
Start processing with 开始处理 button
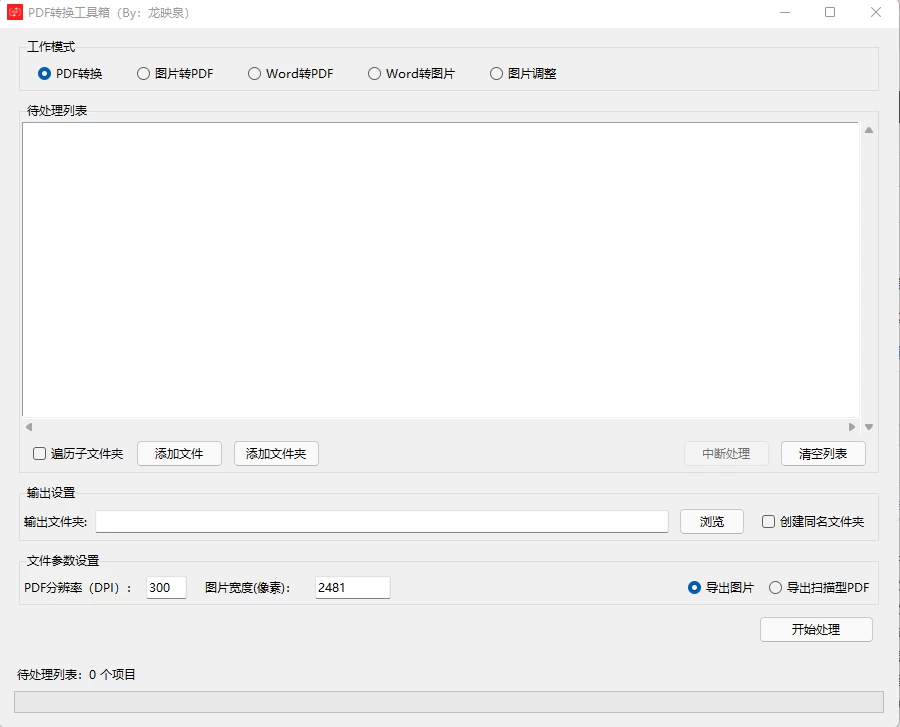816,629
